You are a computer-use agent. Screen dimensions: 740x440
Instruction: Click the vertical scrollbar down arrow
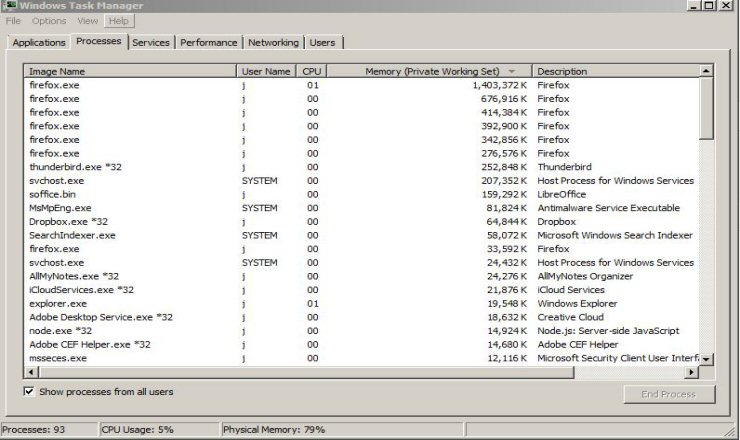click(x=706, y=359)
